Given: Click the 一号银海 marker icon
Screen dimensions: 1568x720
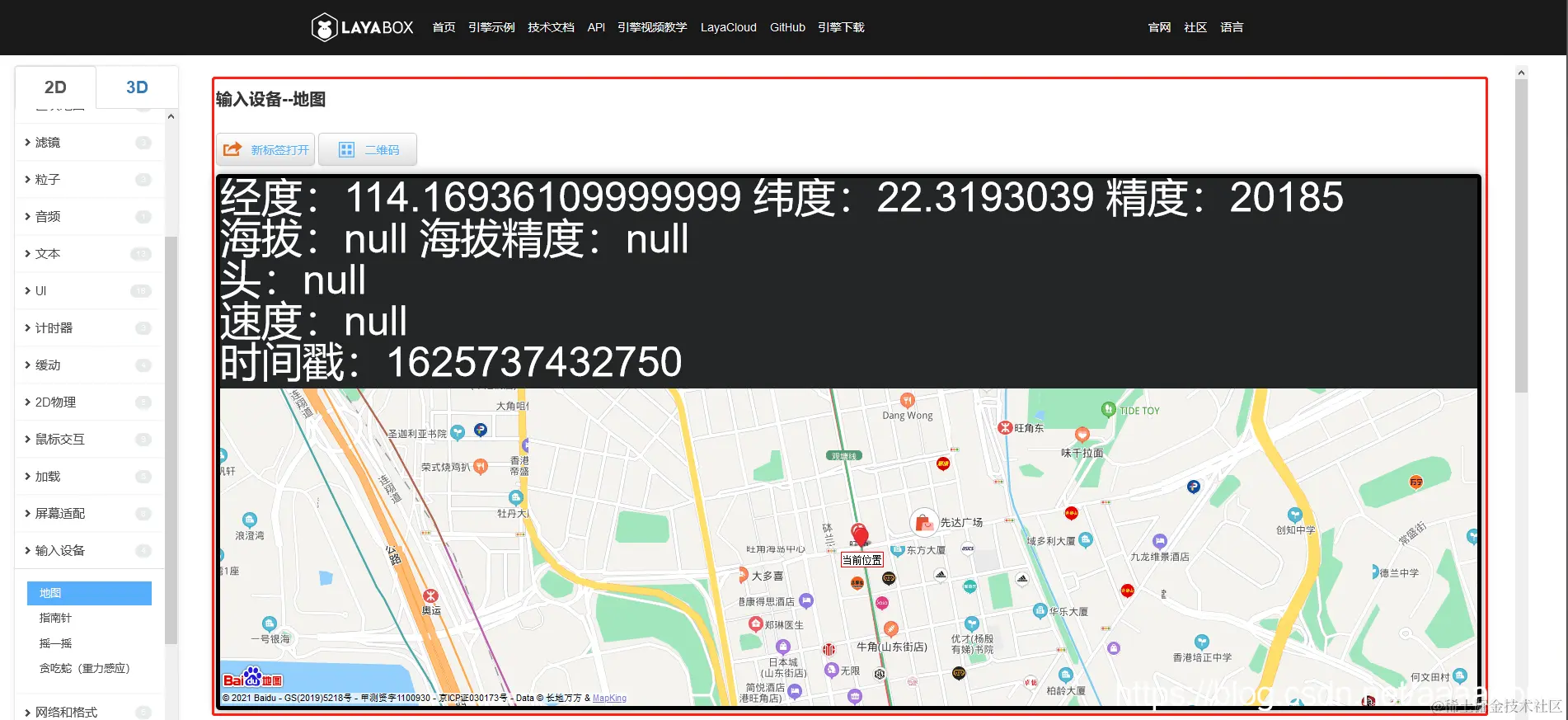Looking at the screenshot, I should (270, 624).
